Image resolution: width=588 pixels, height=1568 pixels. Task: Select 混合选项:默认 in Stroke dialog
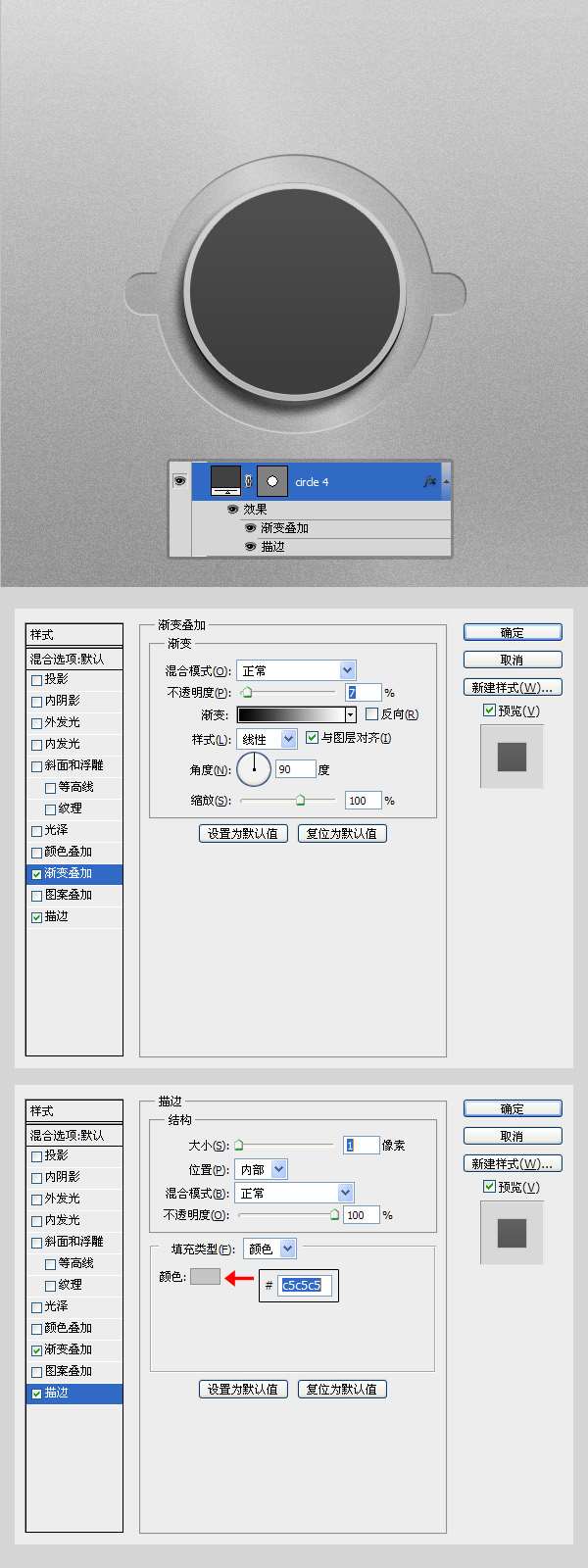click(74, 1135)
